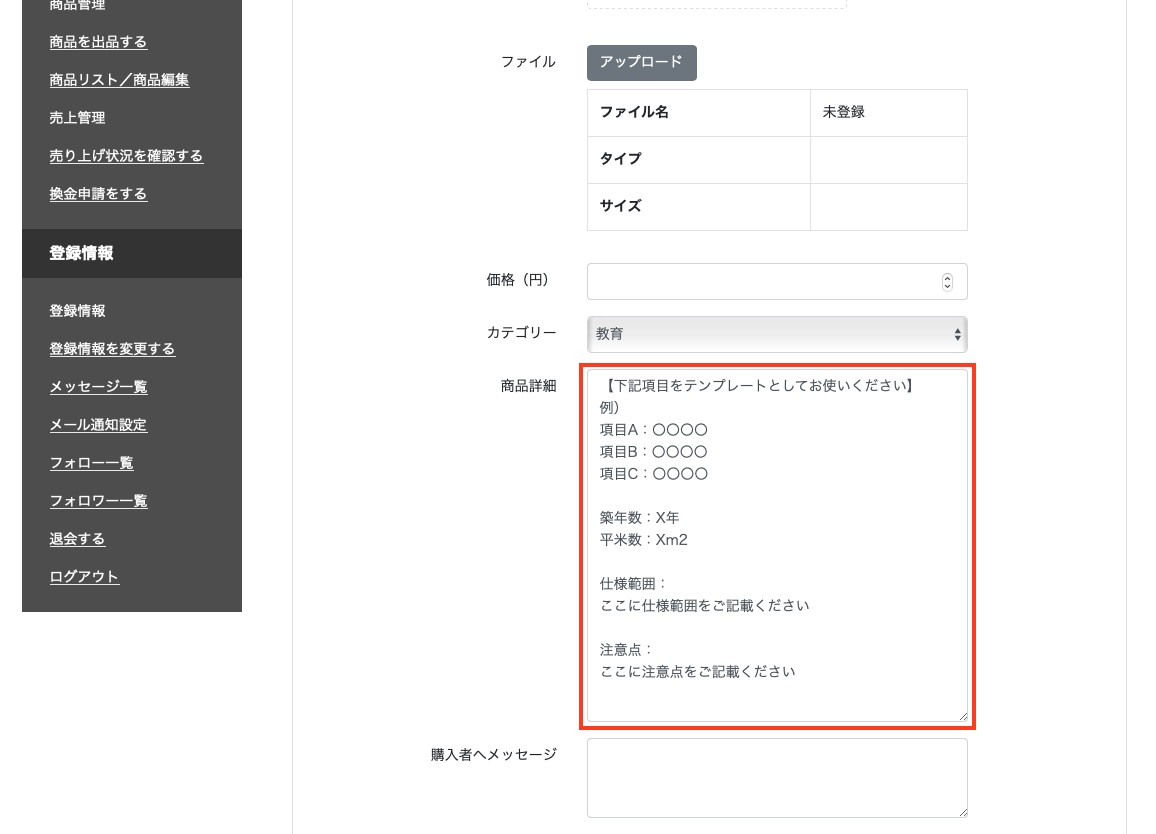Viewport: 1156px width, 834px height.
Task: Click the 登録情報 sidebar section header
Action: pyautogui.click(x=81, y=253)
